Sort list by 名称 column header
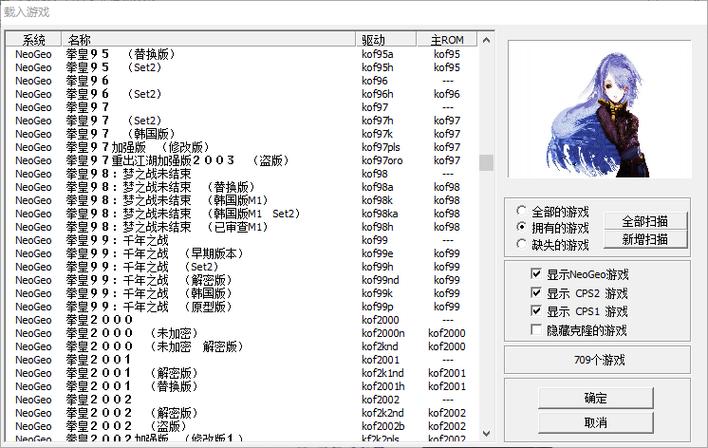Screen dimensions: 708x448 click(x=210, y=39)
